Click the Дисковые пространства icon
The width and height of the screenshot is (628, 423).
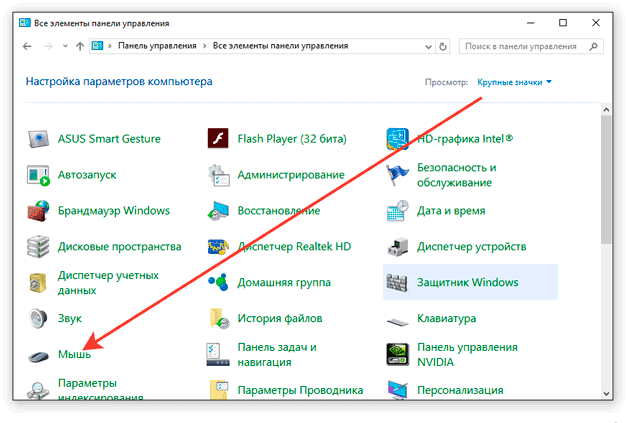[38, 247]
